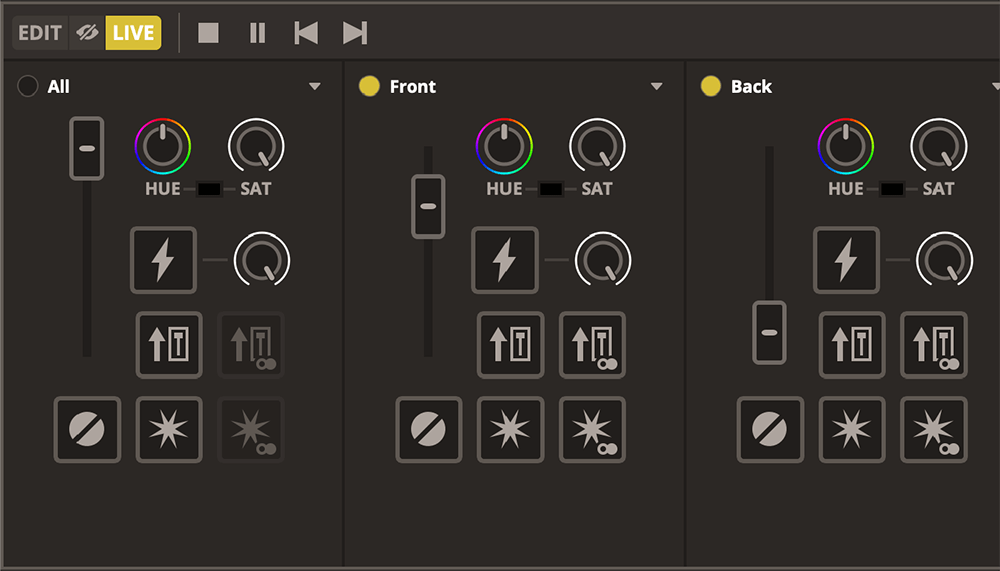Screen dimensions: 1000x571
Task: Click the black color swatch under Front HUE
Action: coord(550,189)
